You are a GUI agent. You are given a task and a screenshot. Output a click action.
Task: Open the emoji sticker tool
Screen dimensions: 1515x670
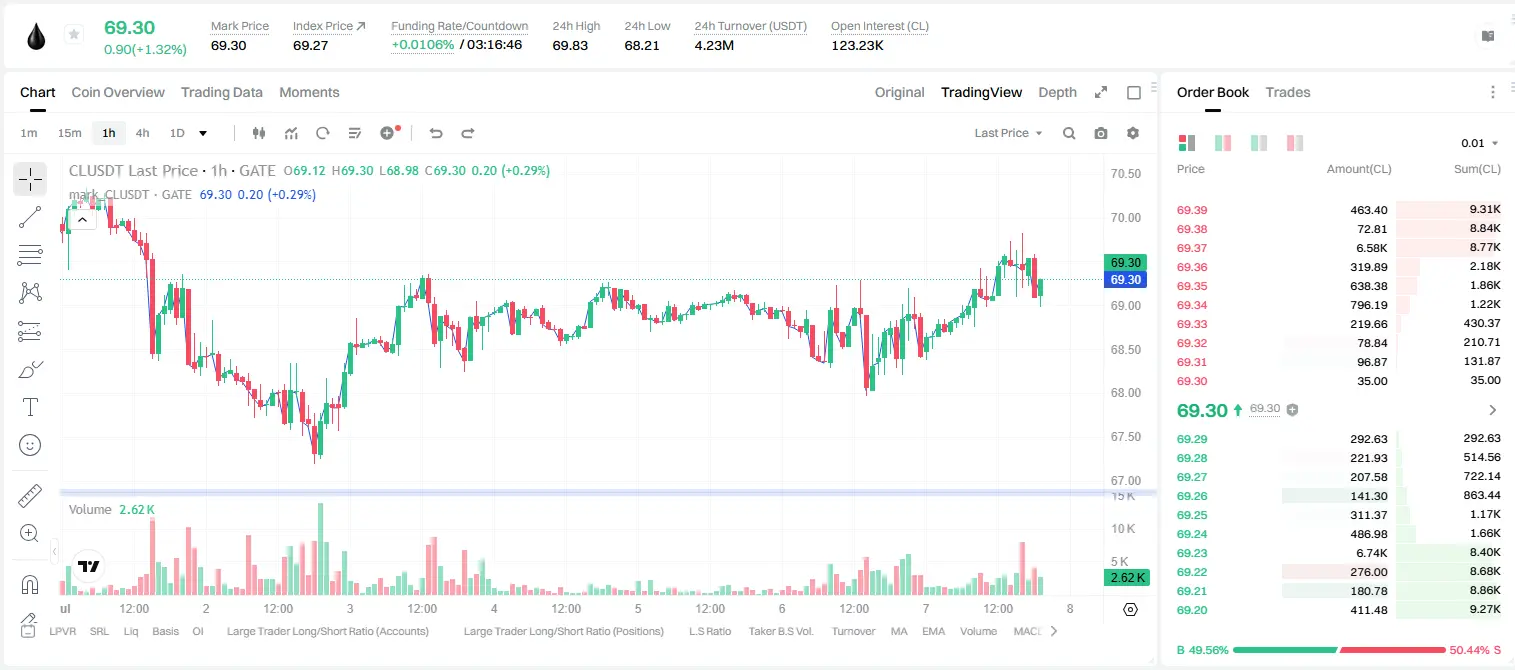pos(30,445)
